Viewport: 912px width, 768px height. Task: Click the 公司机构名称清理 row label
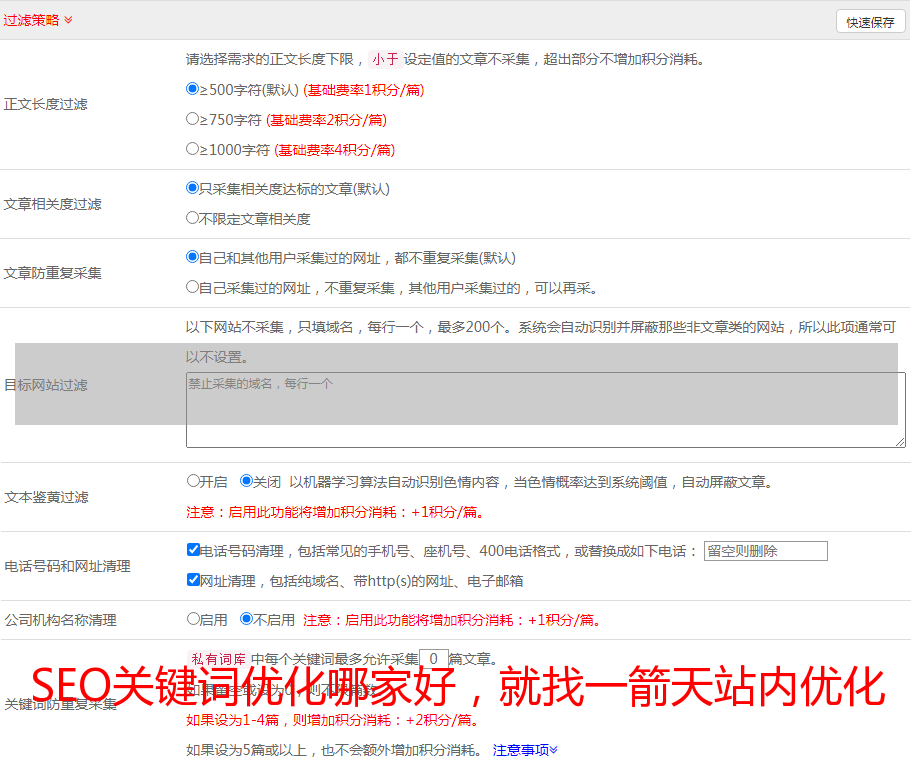(x=60, y=620)
